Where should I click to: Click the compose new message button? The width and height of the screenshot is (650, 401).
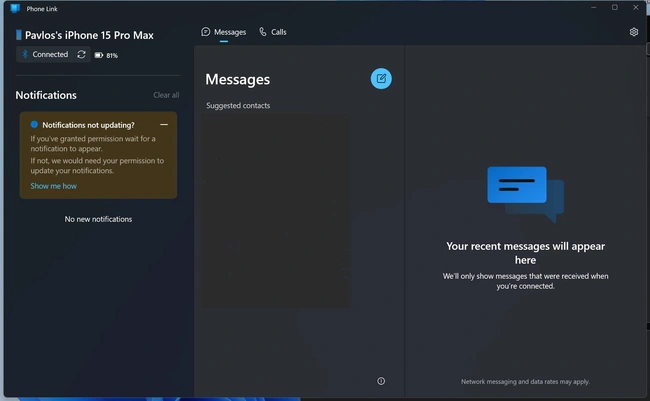click(x=381, y=78)
